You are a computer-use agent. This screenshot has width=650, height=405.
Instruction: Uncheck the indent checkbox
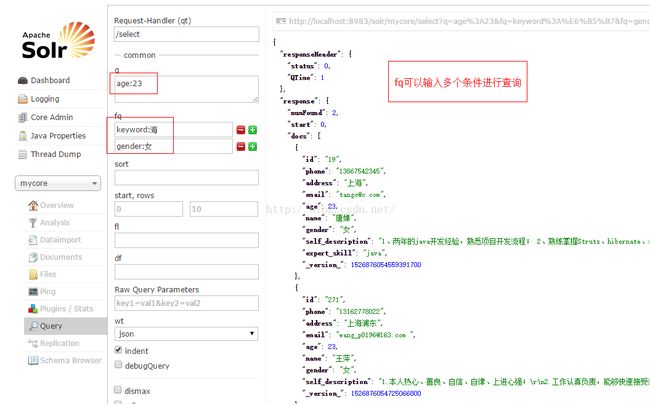pyautogui.click(x=119, y=350)
